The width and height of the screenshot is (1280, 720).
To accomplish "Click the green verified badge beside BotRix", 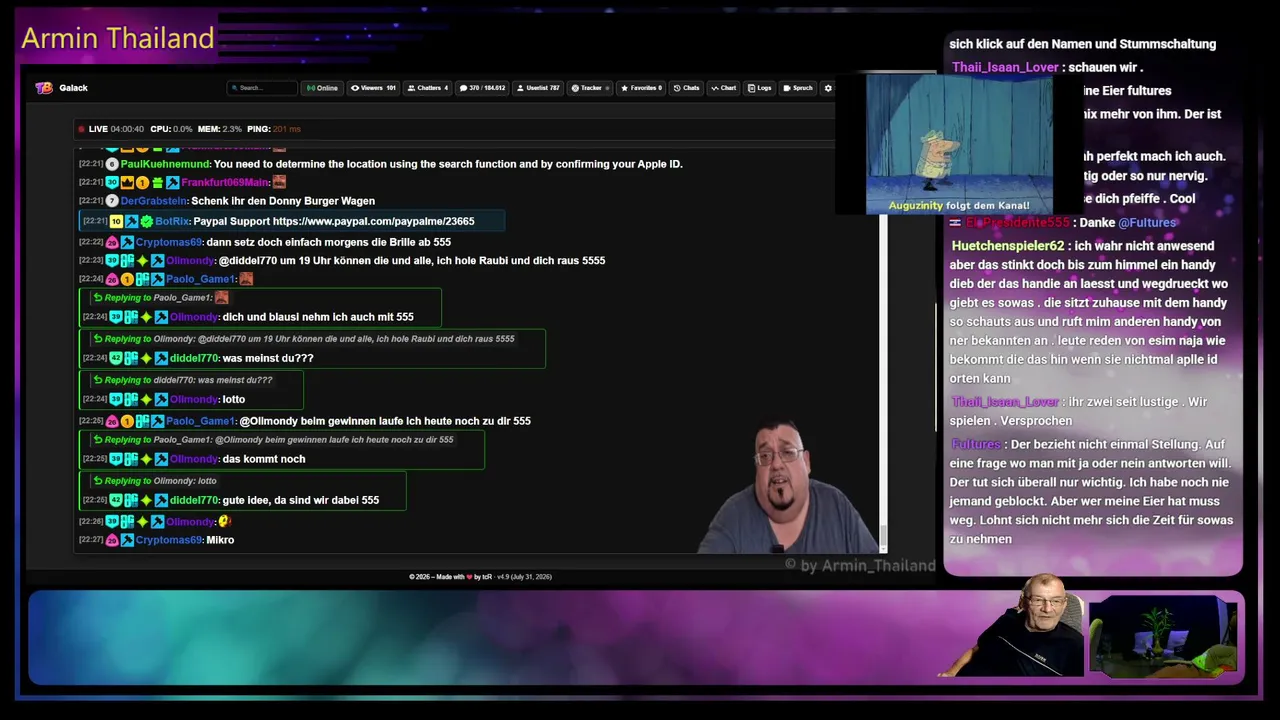I will pyautogui.click(x=147, y=221).
